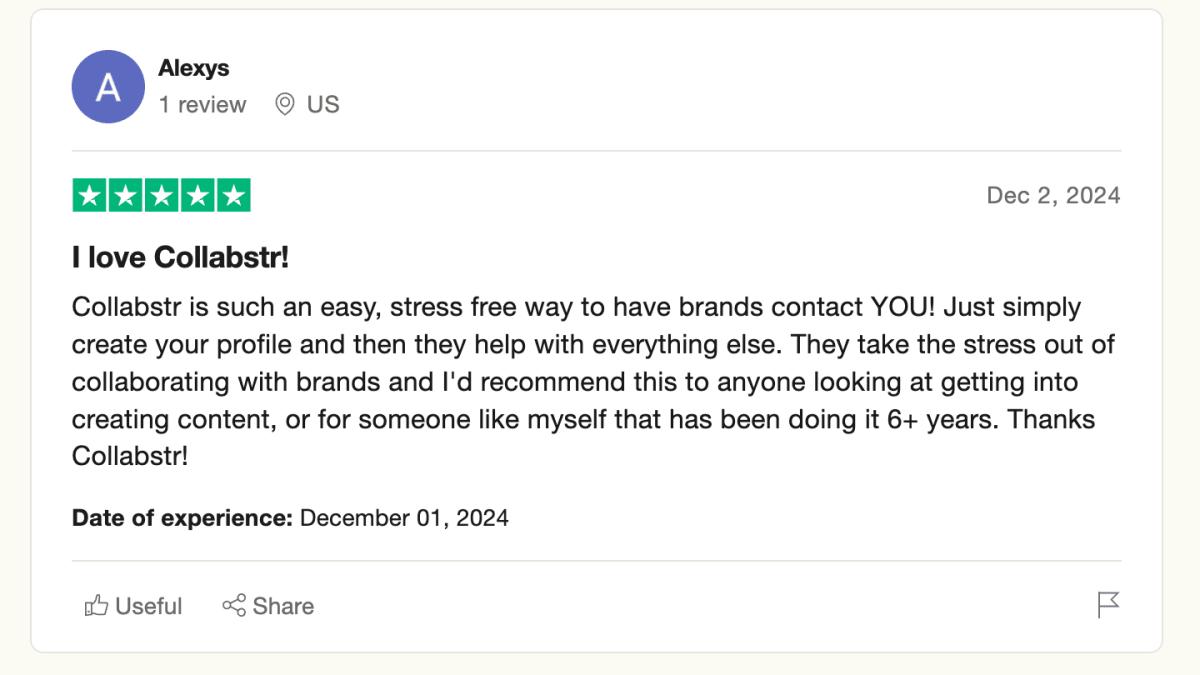
Task: Click the share network icon
Action: (234, 606)
